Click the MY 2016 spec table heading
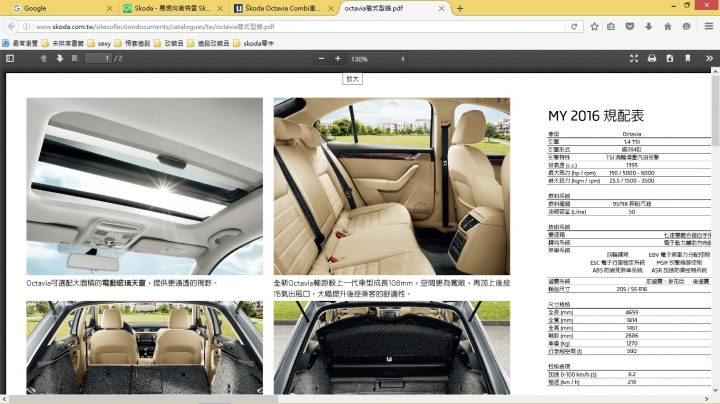 596,116
